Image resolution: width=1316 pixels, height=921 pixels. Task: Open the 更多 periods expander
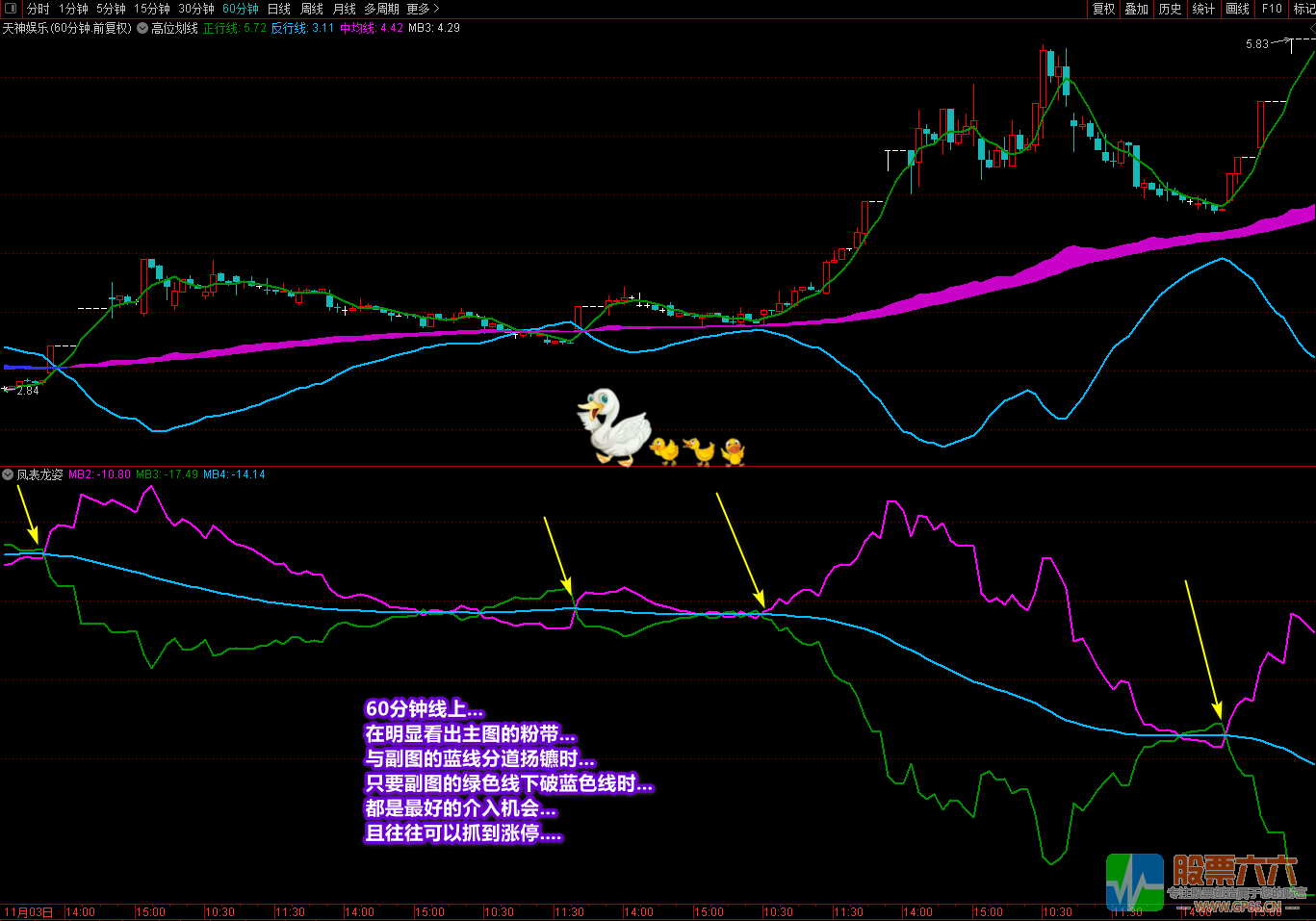coord(423,9)
